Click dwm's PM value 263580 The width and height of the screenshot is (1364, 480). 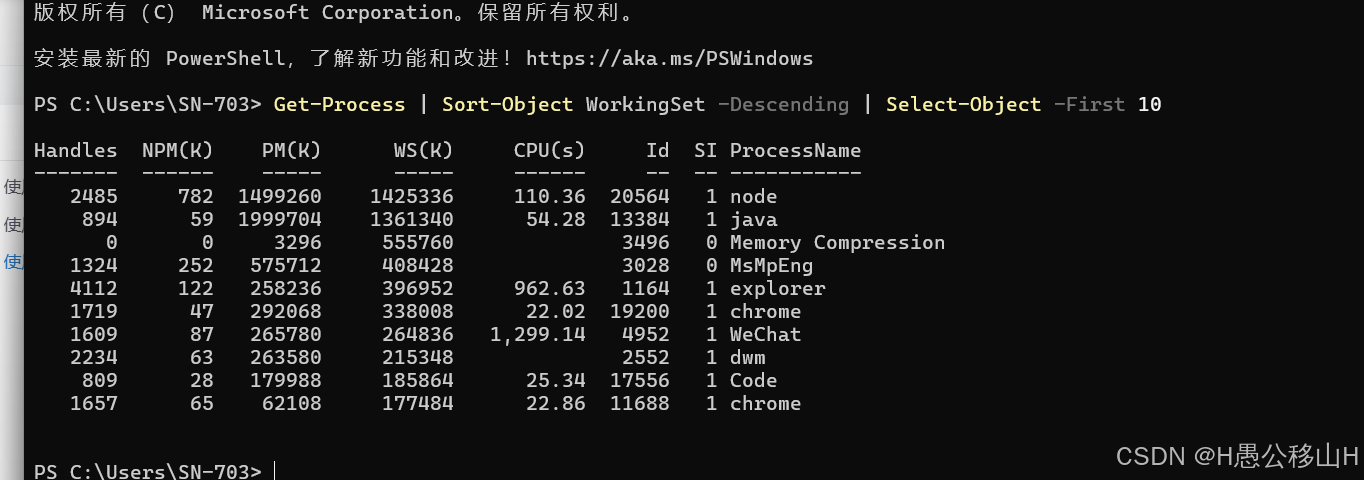click(286, 357)
